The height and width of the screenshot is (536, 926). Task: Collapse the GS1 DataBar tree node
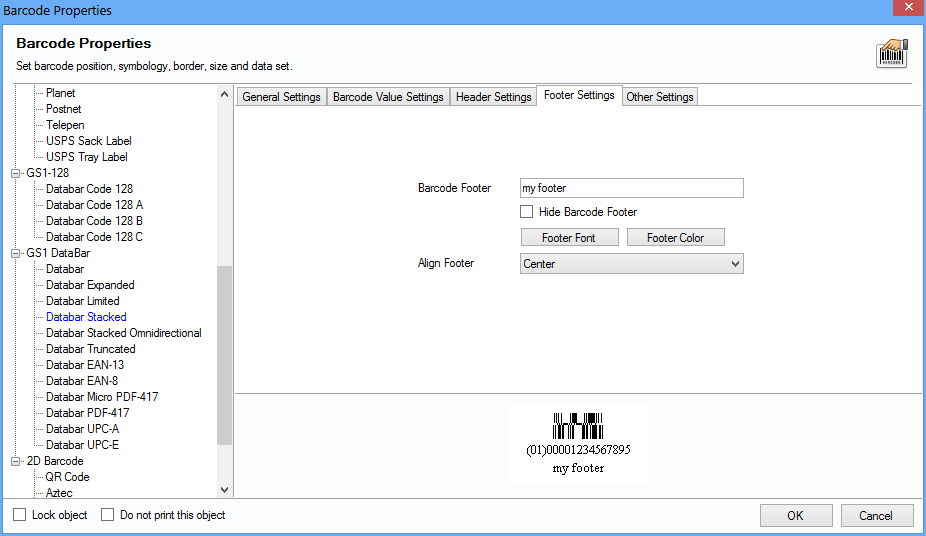point(16,253)
